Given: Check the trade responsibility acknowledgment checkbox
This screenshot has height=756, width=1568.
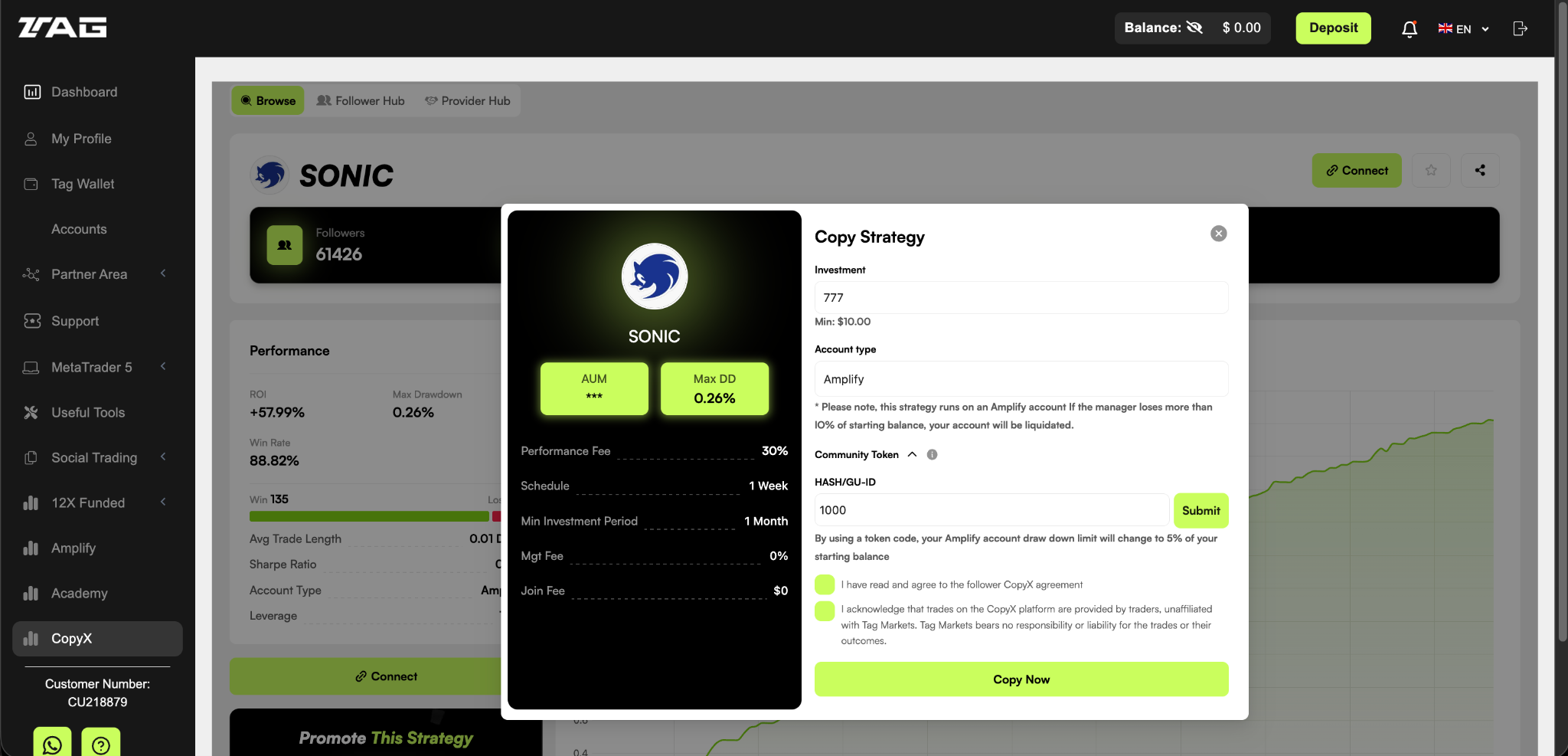Looking at the screenshot, I should coord(824,610).
